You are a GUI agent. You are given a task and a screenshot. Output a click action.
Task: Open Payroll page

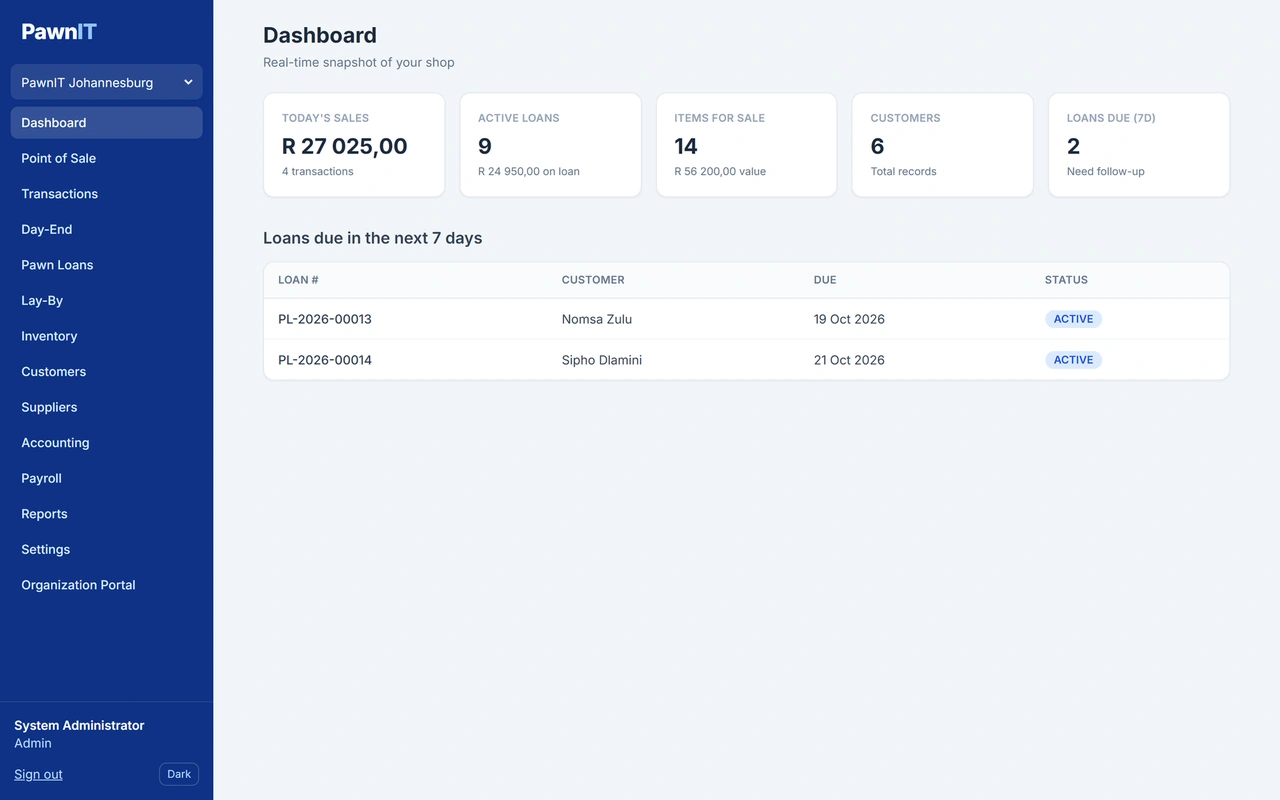click(x=106, y=478)
